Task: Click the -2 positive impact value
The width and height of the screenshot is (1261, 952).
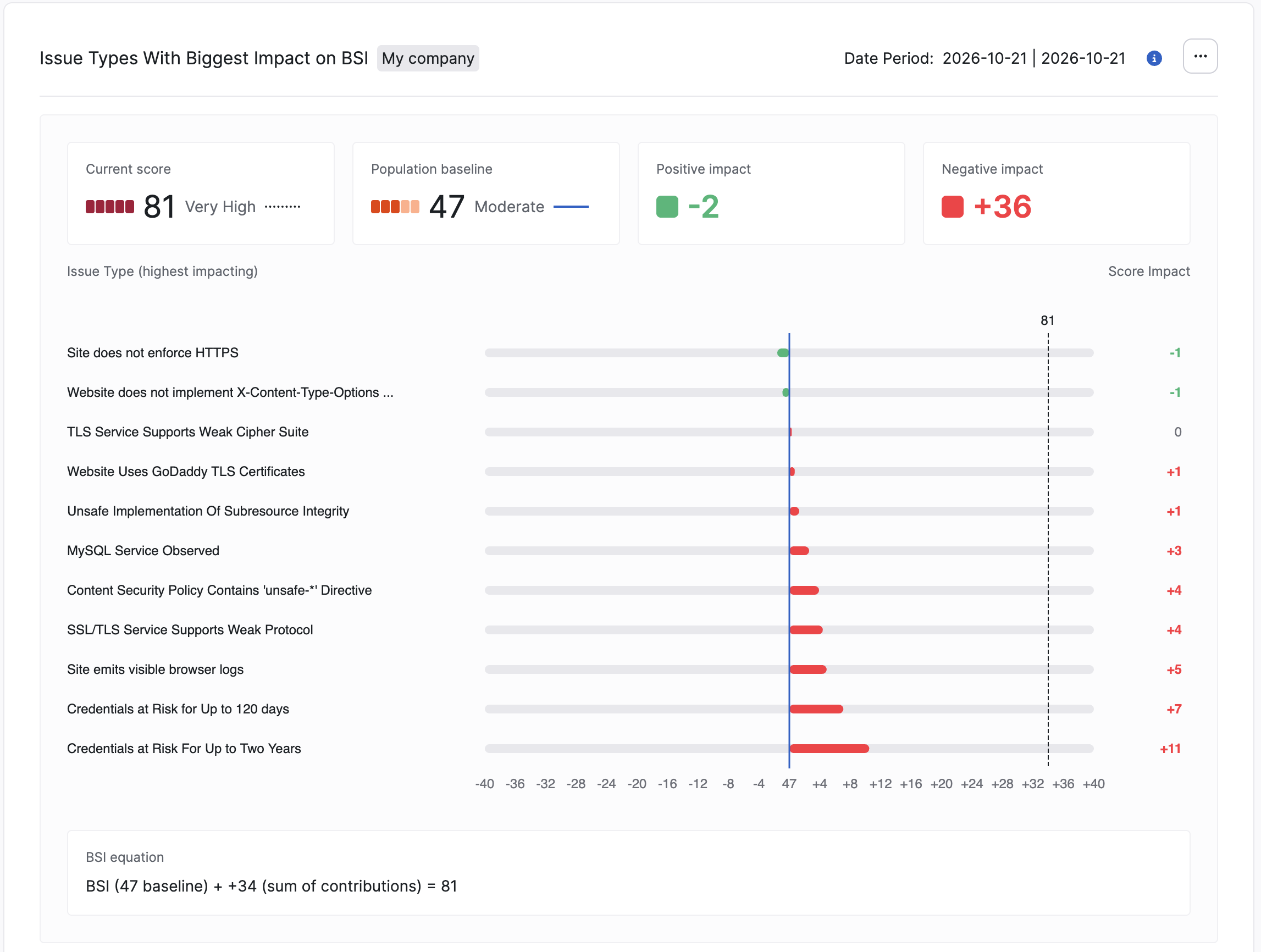Action: [703, 206]
